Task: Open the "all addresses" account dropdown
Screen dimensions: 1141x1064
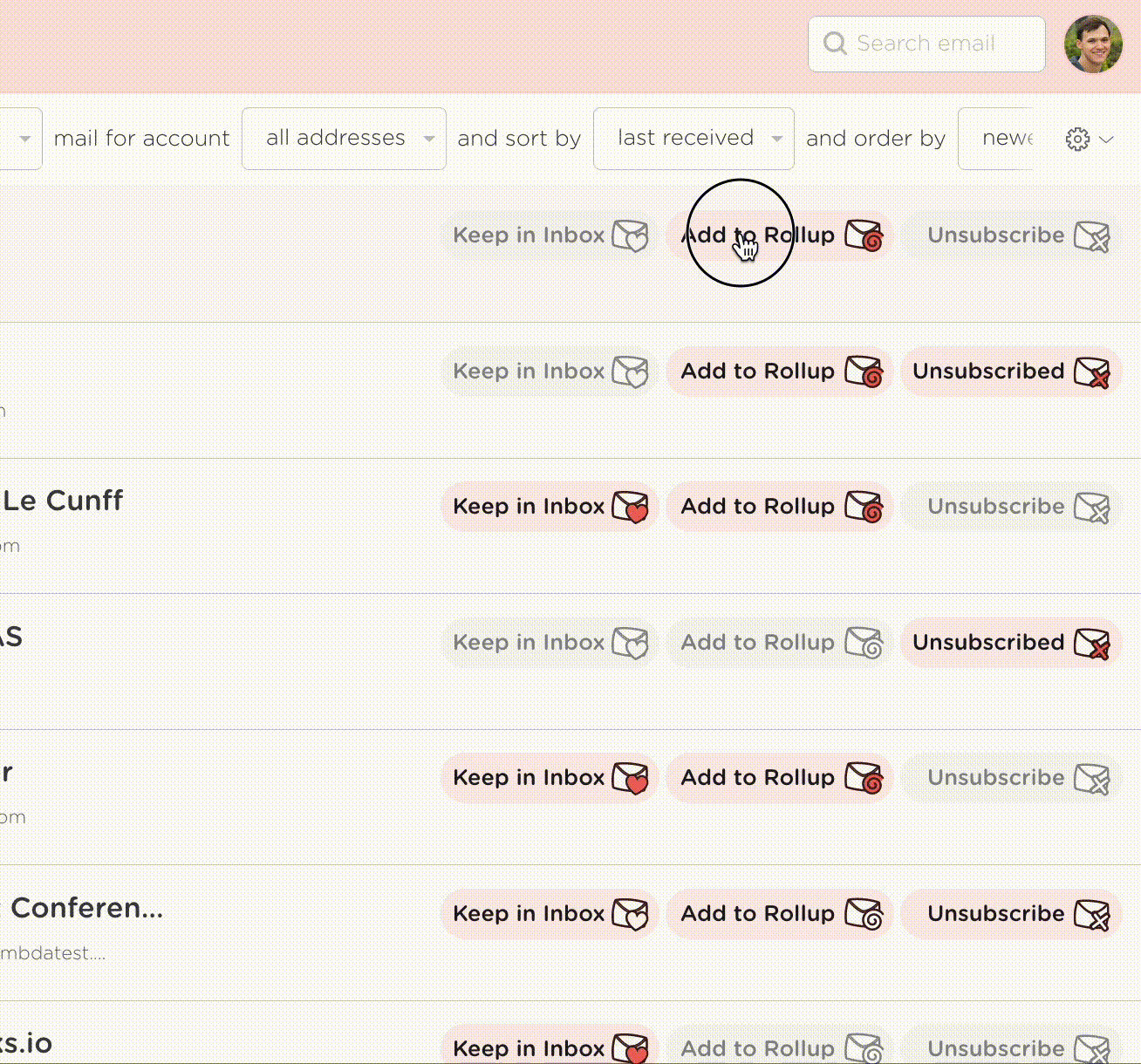Action: (344, 139)
